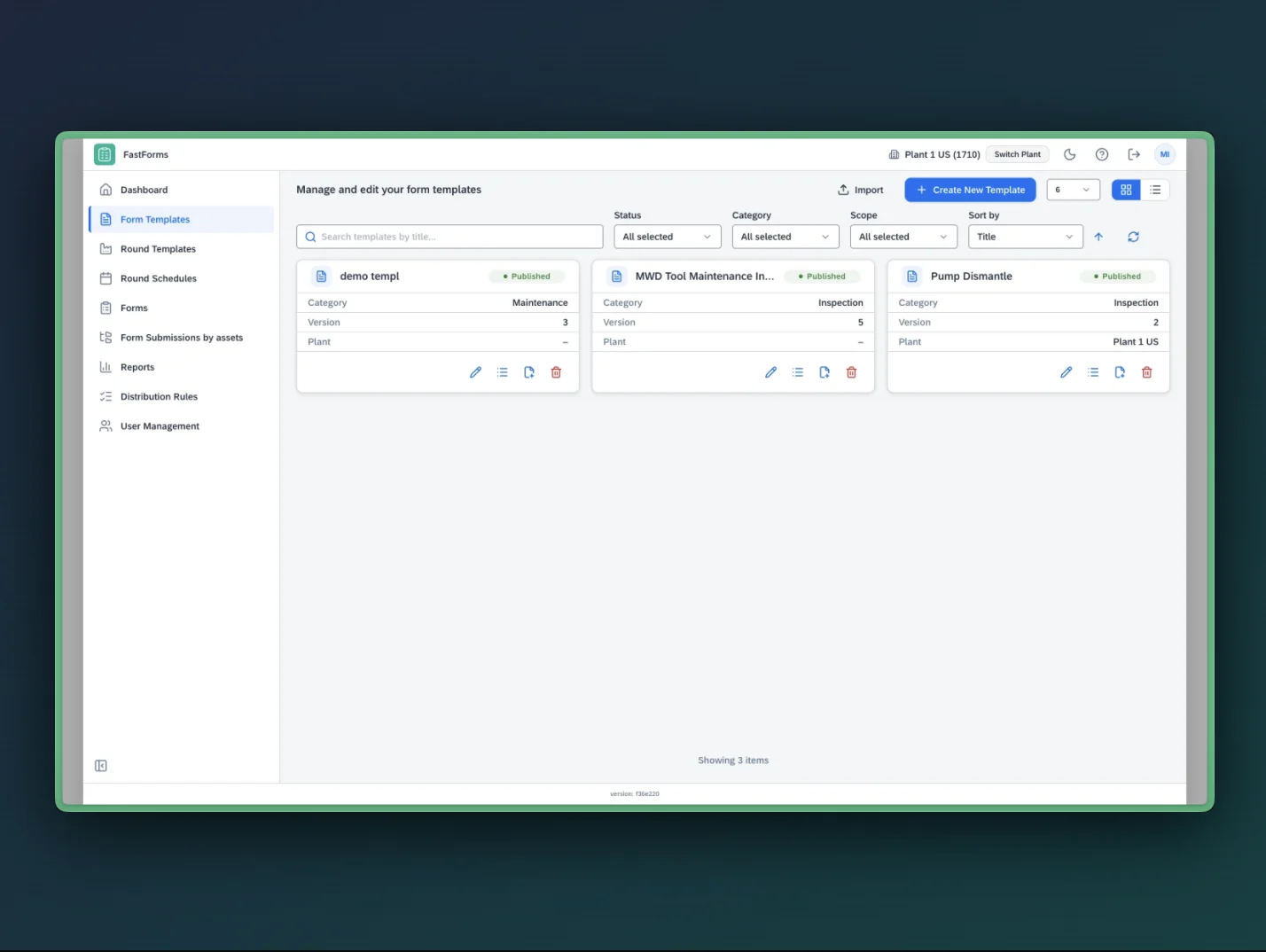
Task: Open help question mark icon
Action: tap(1102, 154)
